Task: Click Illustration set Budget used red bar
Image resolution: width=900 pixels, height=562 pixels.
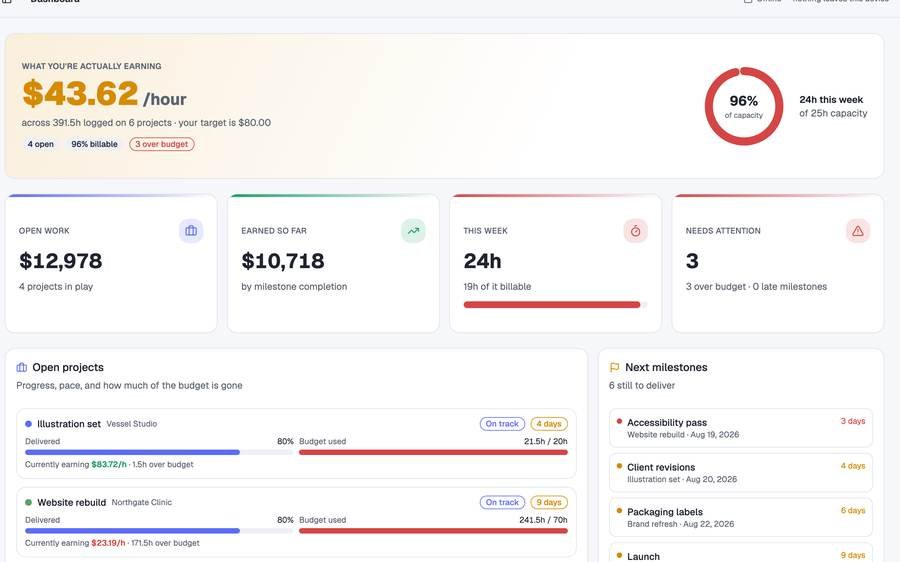Action: tap(433, 452)
